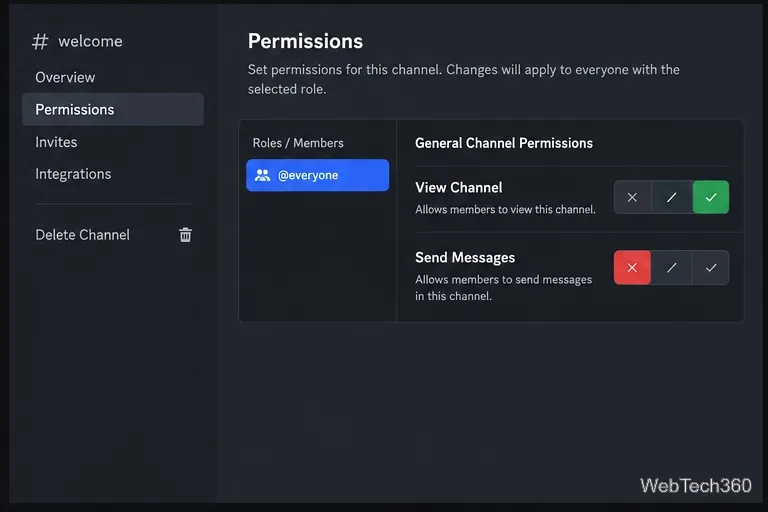
Task: Allow Send Messages with check toggle
Action: [711, 268]
